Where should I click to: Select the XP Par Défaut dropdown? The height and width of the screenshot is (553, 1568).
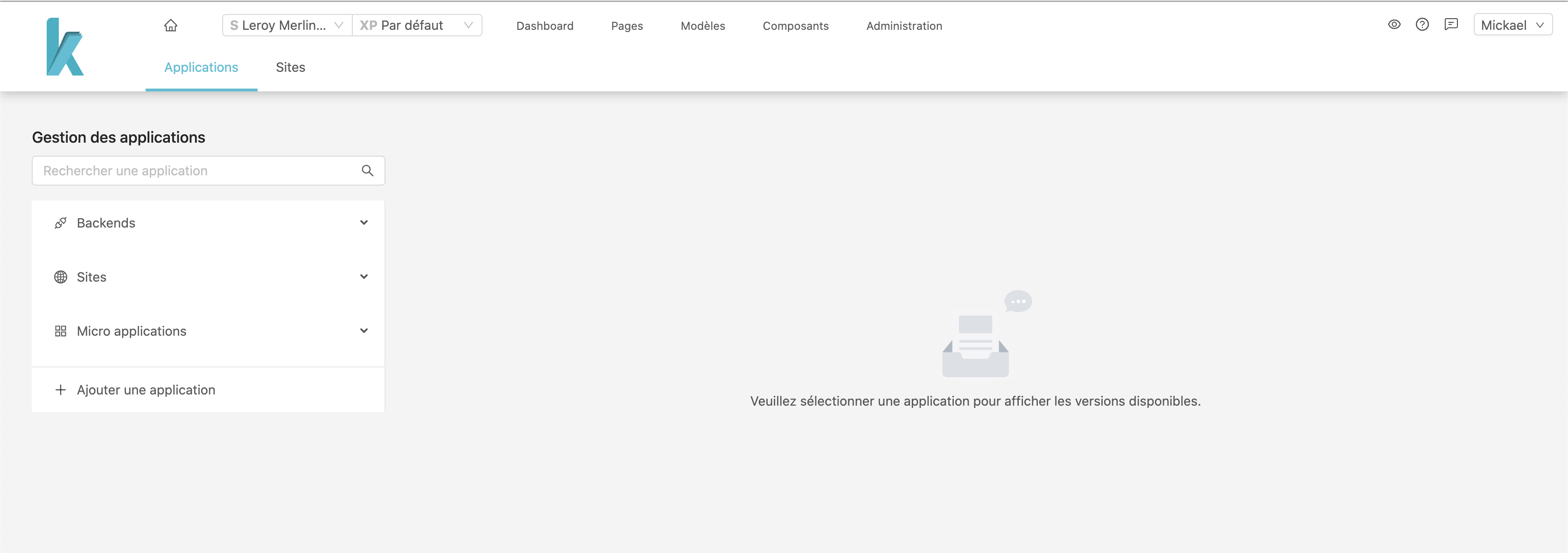click(416, 25)
